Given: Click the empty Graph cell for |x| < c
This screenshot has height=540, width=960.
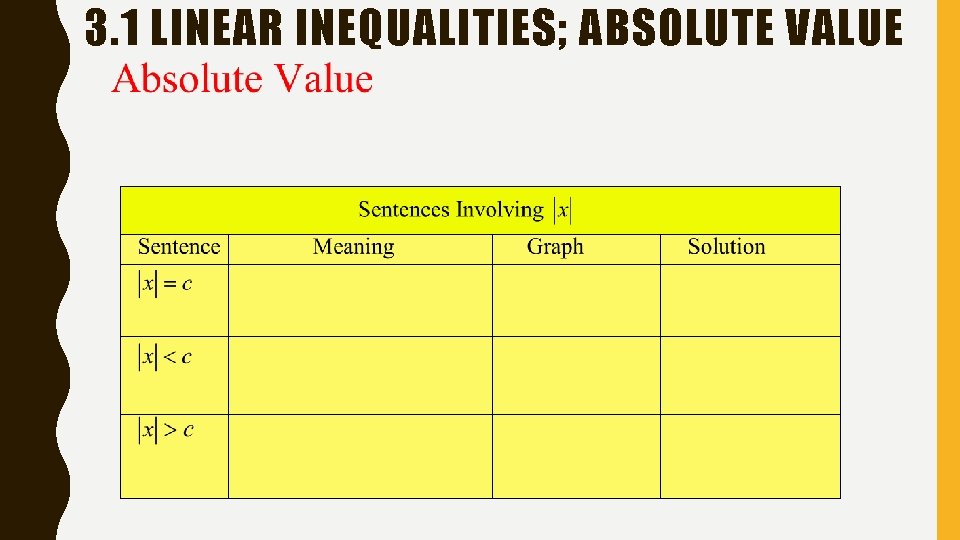Looking at the screenshot, I should click(x=576, y=375).
